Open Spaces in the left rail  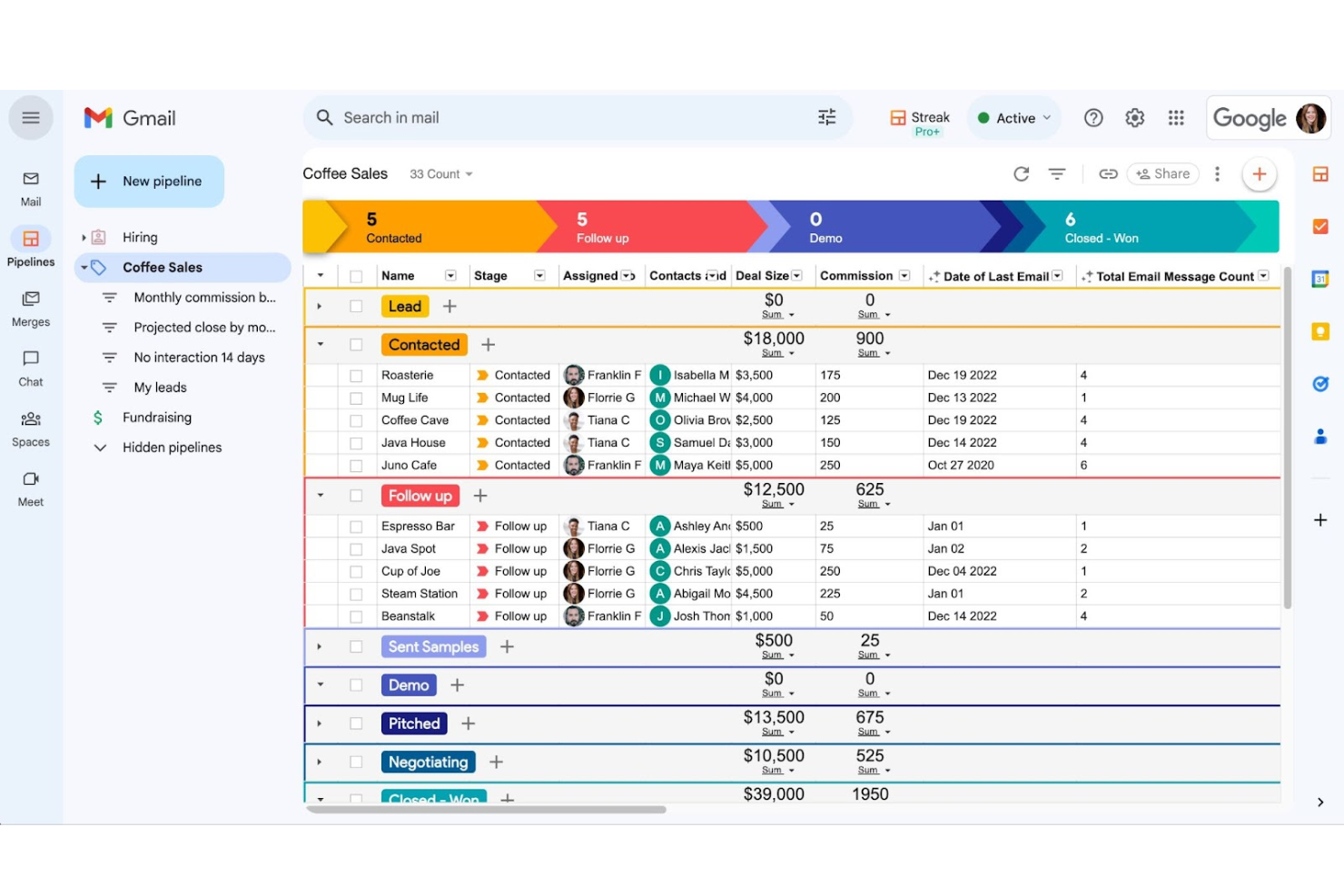pos(31,428)
